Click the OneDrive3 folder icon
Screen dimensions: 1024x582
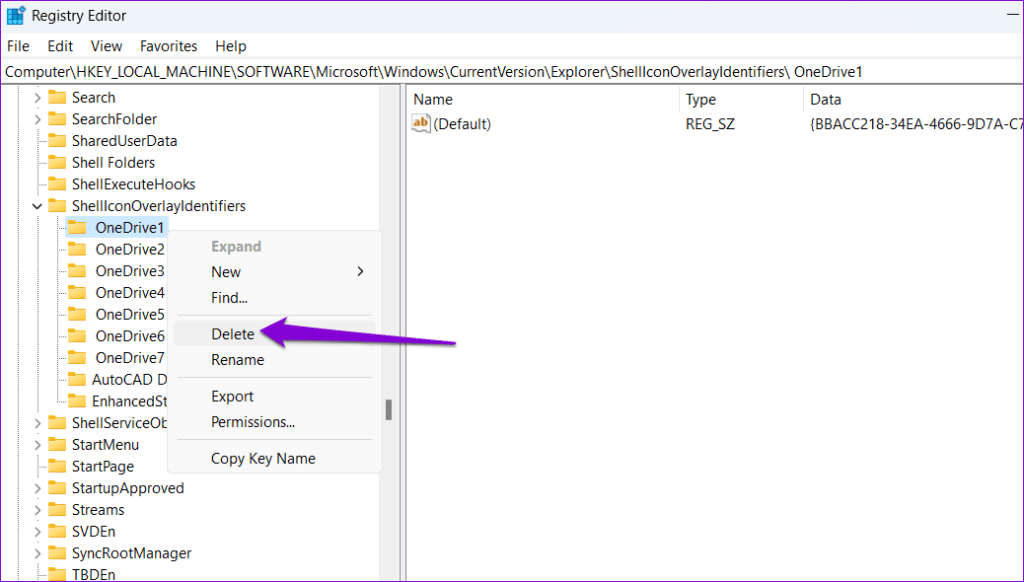(x=77, y=270)
